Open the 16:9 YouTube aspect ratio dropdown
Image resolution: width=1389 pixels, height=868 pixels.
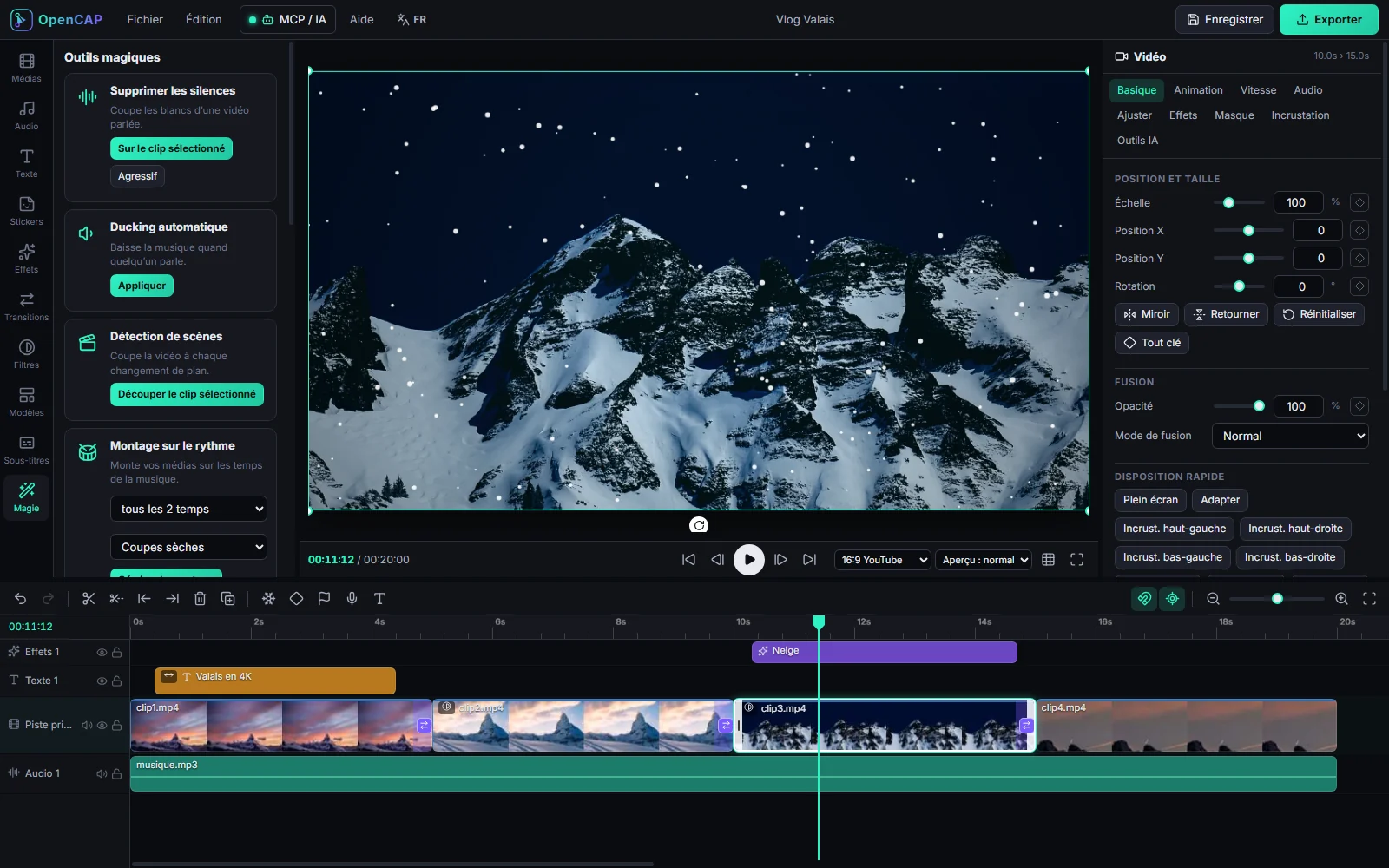tap(882, 560)
